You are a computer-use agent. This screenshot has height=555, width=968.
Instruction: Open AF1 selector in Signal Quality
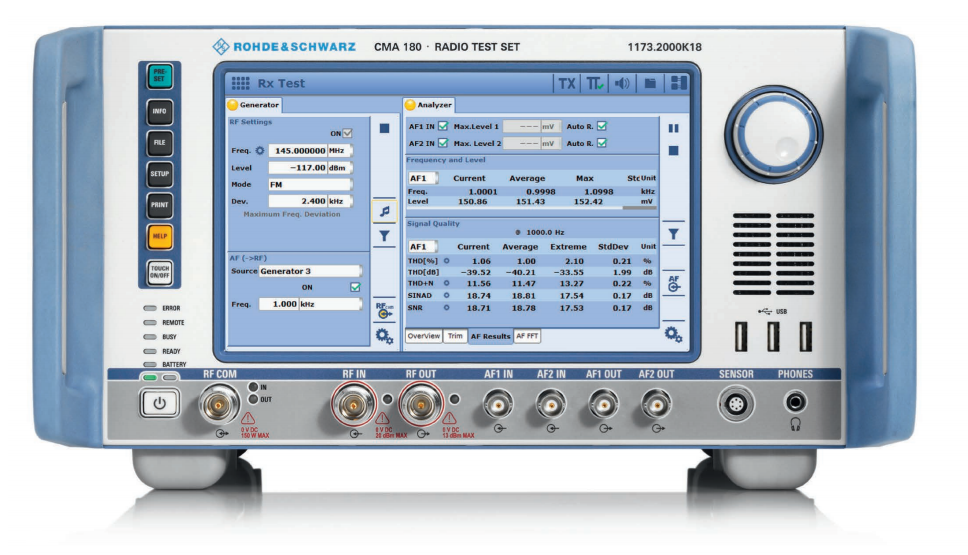click(x=422, y=246)
